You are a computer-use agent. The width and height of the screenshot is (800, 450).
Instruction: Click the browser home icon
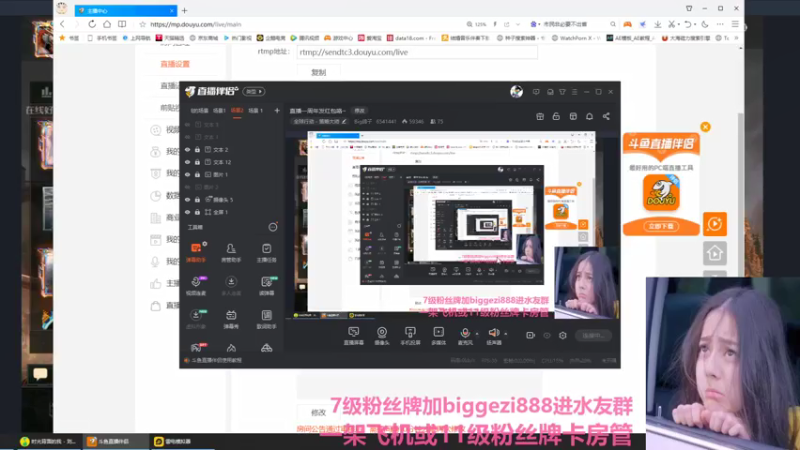pos(107,24)
